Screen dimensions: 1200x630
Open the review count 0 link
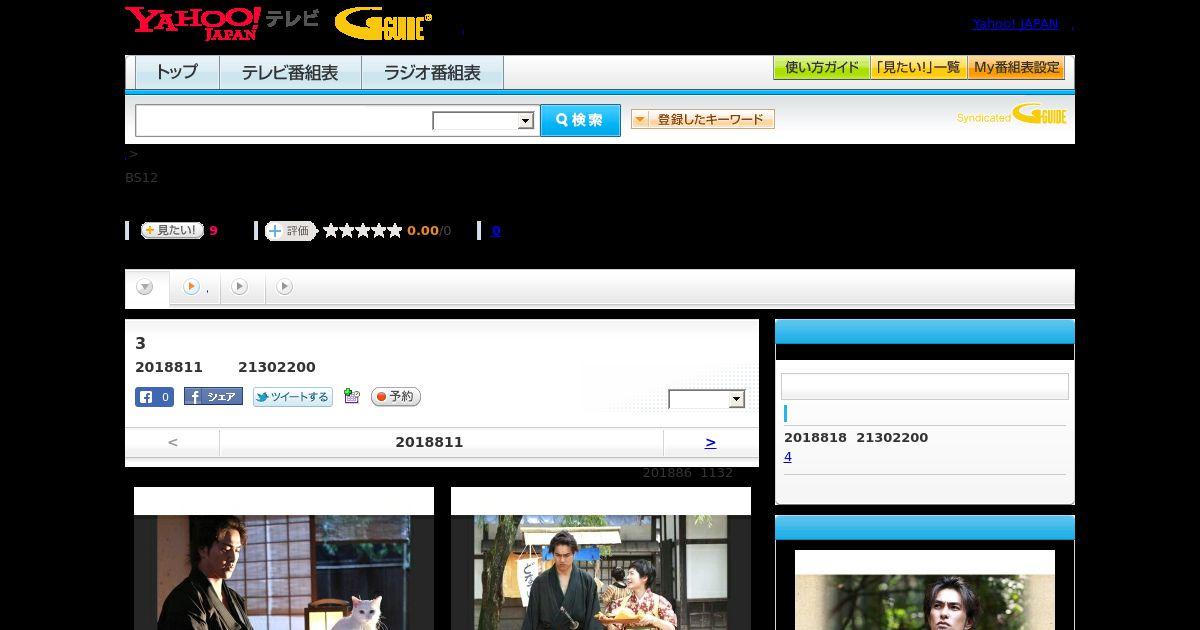point(496,231)
